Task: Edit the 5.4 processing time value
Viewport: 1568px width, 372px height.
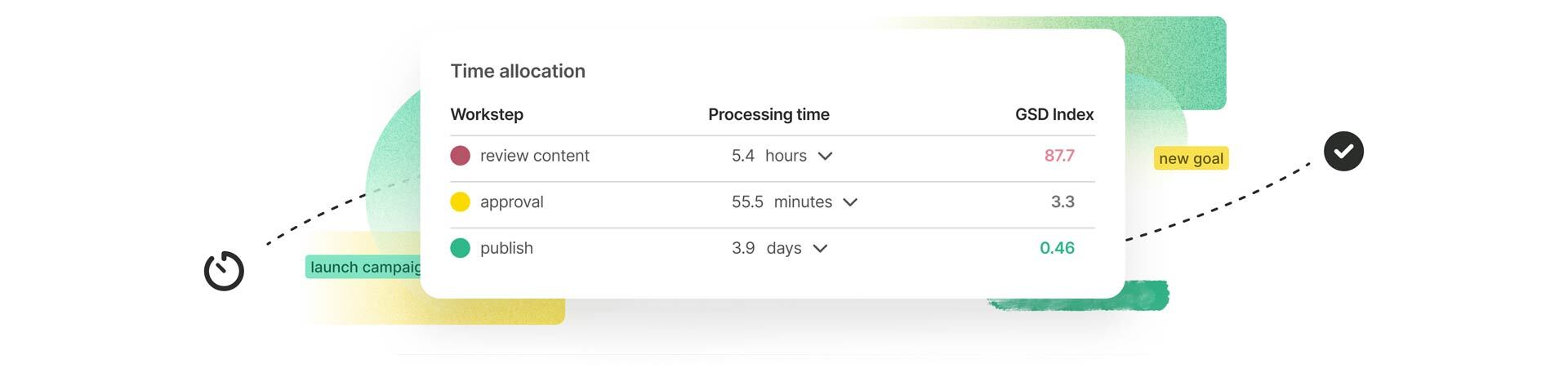Action: pos(742,156)
